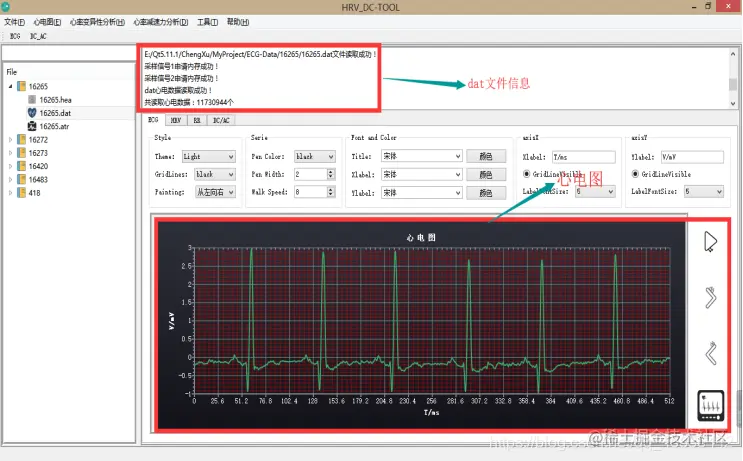Image resolution: width=743 pixels, height=461 pixels.
Task: Click the Xlabel 颜色 color button
Action: [486, 174]
